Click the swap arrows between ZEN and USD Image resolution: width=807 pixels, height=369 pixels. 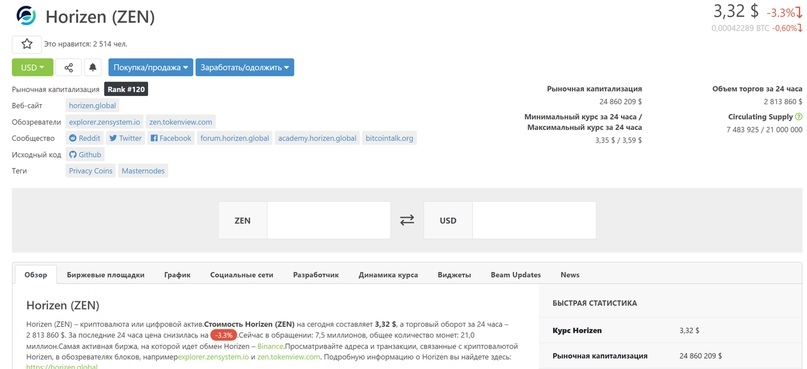[x=407, y=220]
